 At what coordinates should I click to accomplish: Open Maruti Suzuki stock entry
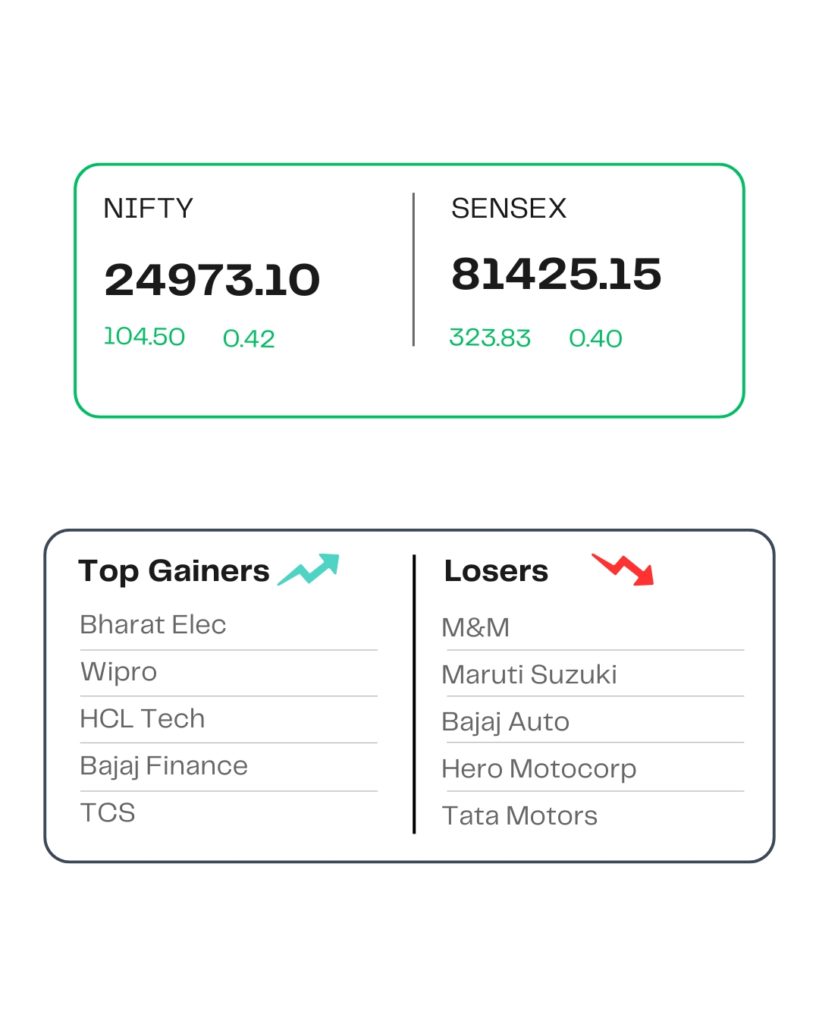coord(529,675)
